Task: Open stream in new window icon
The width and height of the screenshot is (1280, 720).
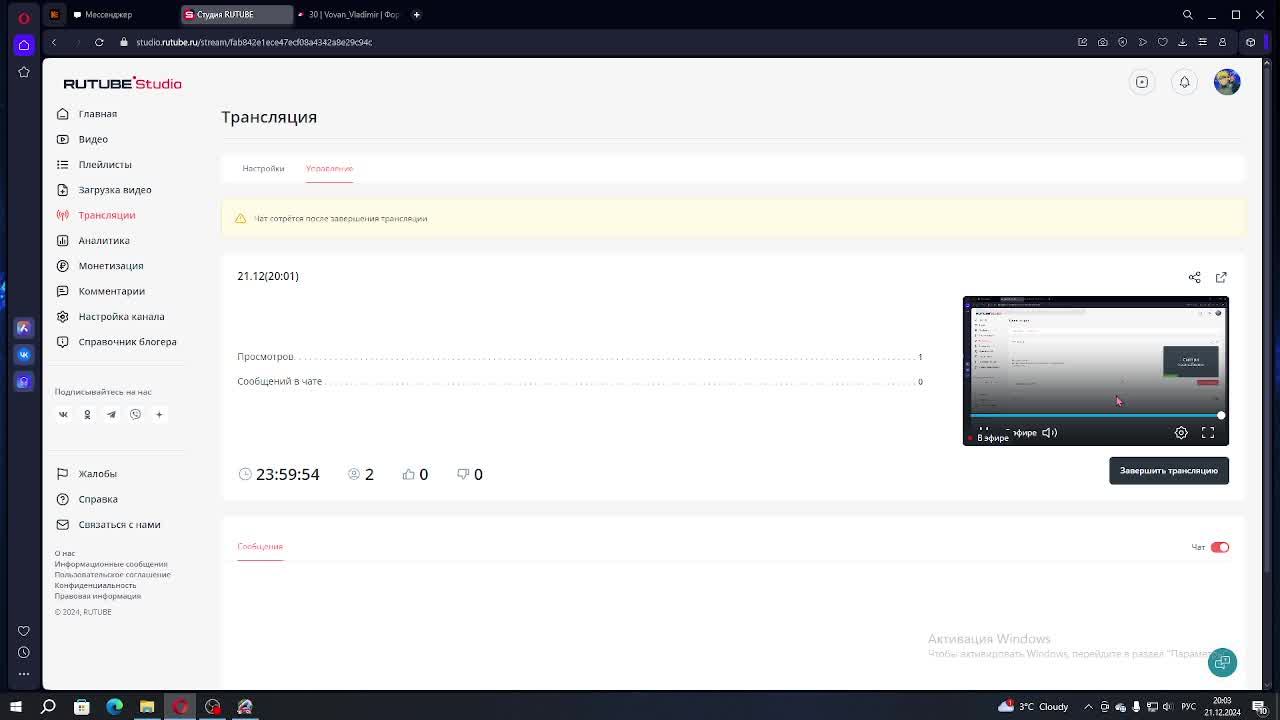Action: tap(1221, 277)
